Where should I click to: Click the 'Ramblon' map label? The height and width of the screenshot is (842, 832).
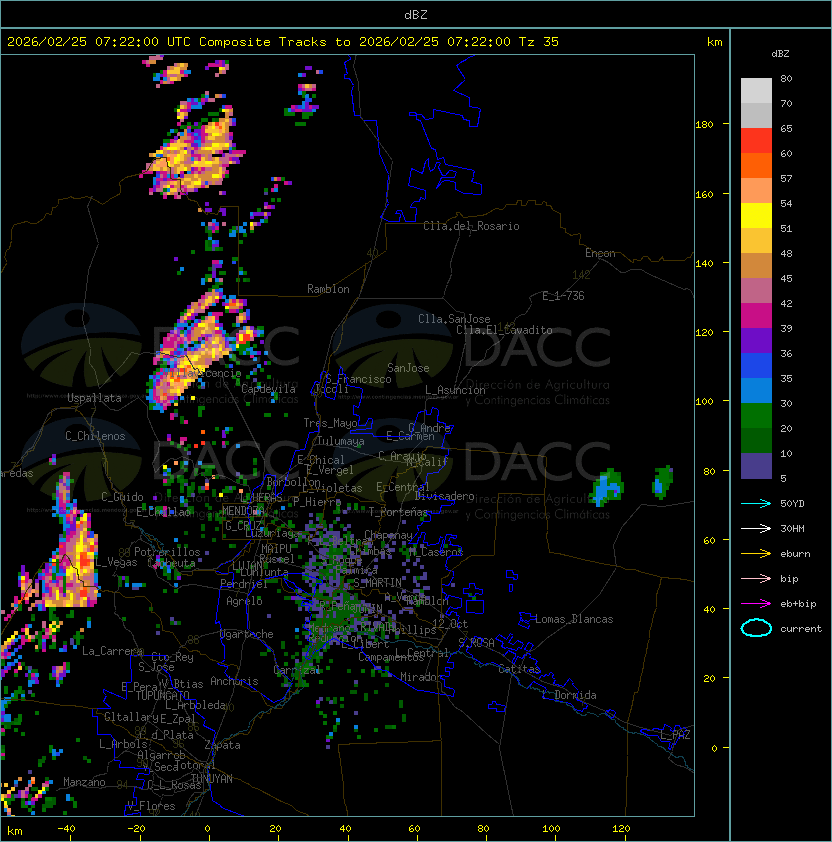(x=328, y=289)
